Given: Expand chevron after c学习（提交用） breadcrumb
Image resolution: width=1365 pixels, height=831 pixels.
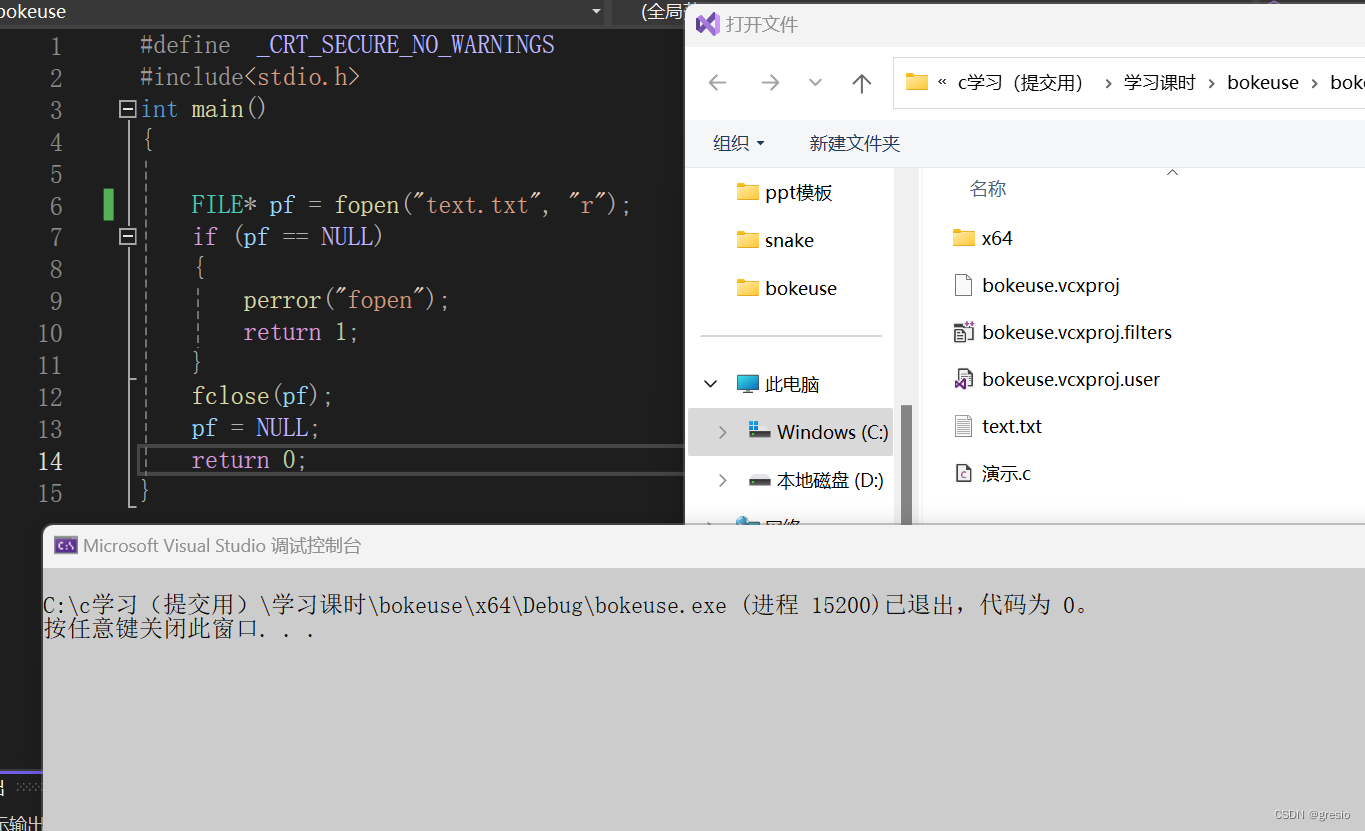Looking at the screenshot, I should click(x=1108, y=83).
